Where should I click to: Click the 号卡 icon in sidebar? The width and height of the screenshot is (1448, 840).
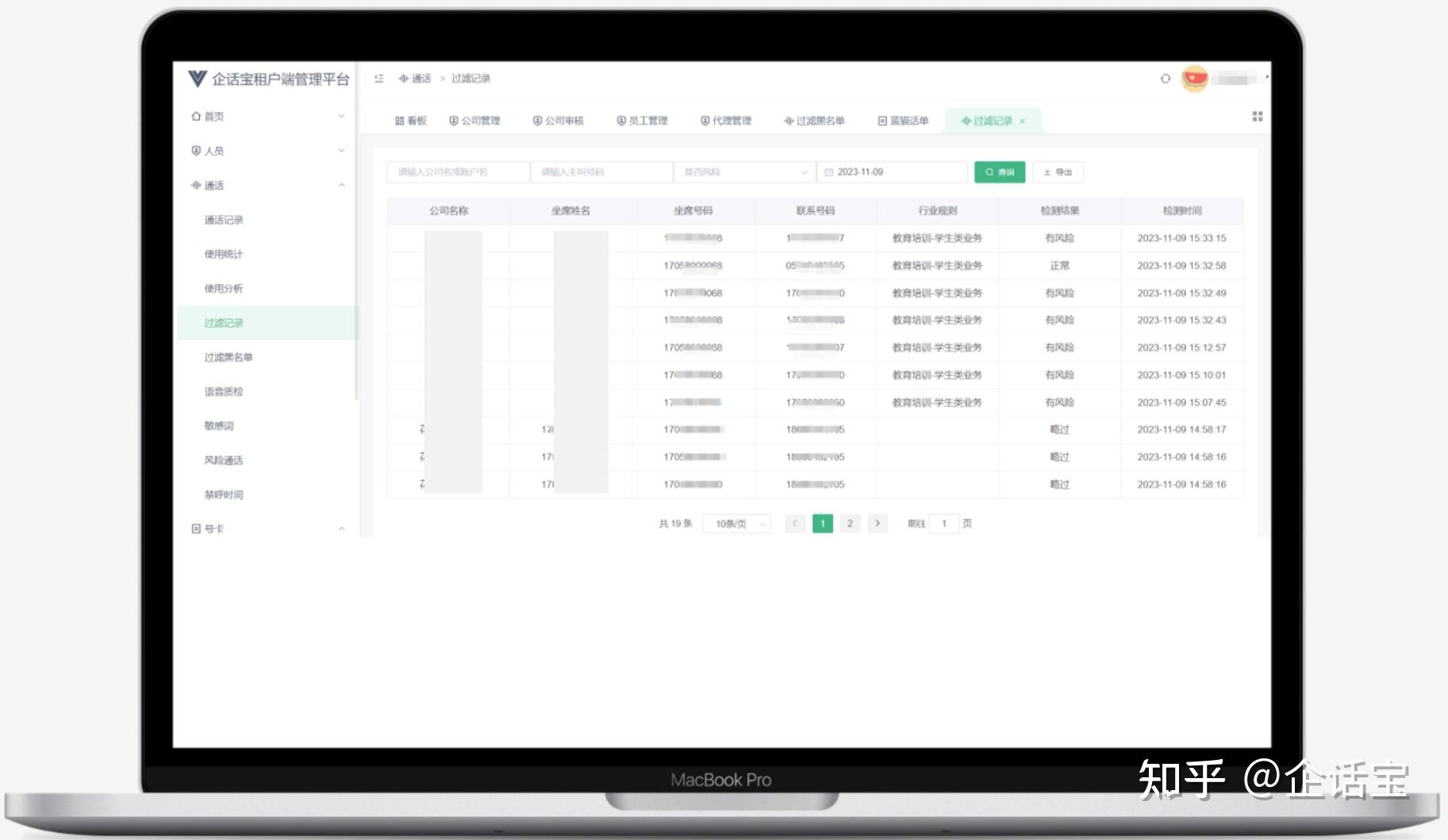(x=196, y=528)
